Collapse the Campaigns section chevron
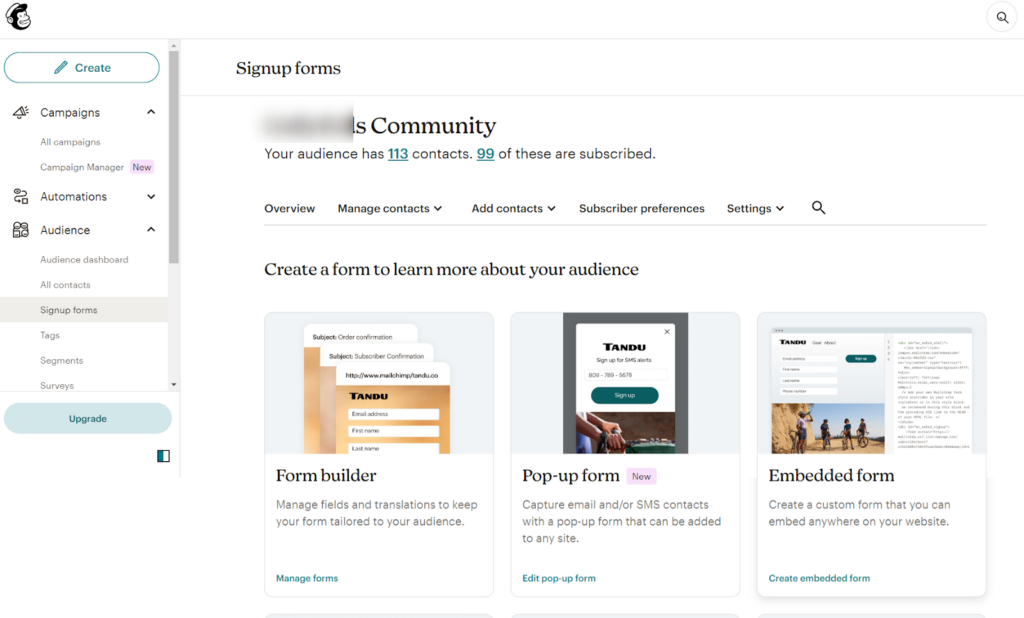The image size is (1024, 618). [x=151, y=112]
